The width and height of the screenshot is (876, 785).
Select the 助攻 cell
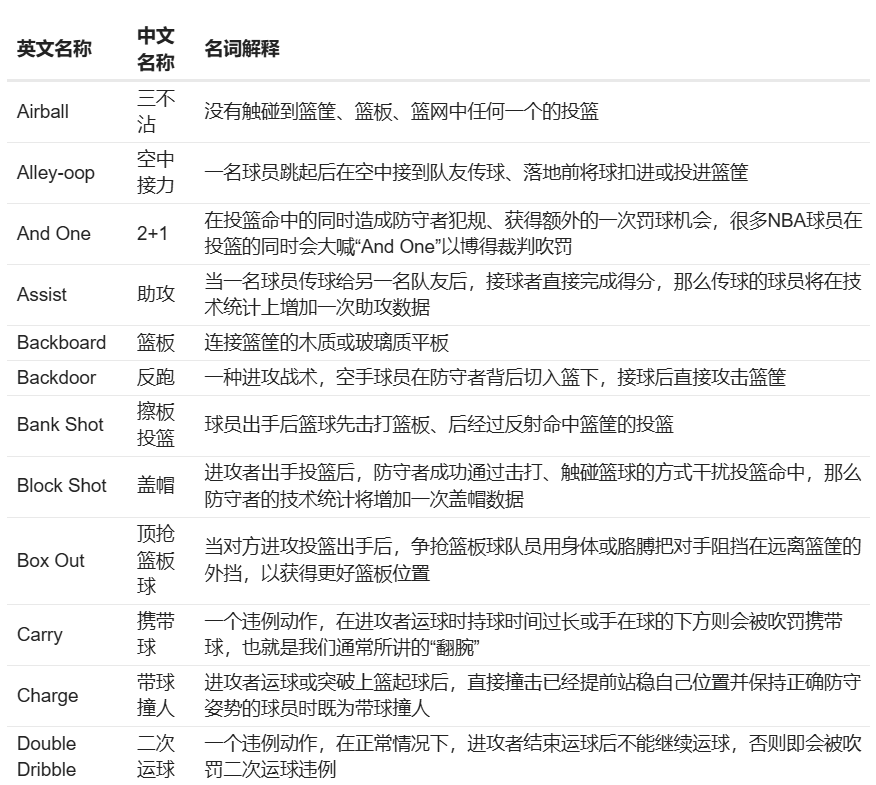[156, 294]
